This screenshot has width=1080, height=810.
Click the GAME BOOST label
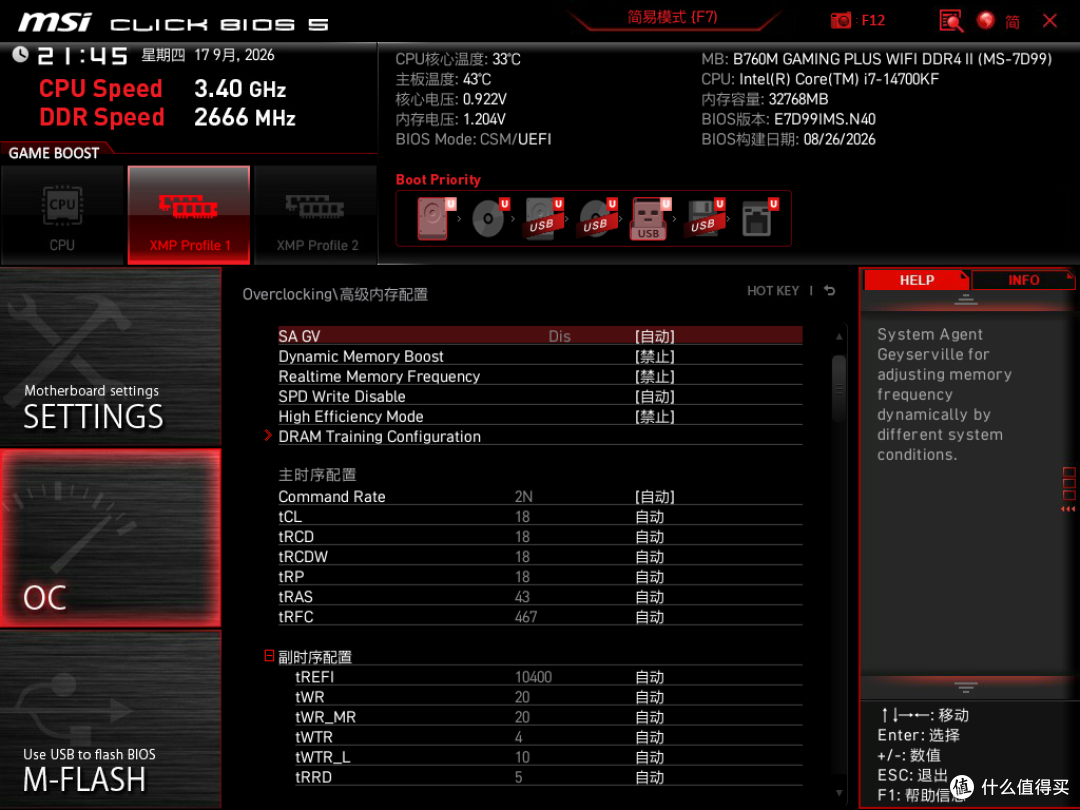tap(54, 153)
